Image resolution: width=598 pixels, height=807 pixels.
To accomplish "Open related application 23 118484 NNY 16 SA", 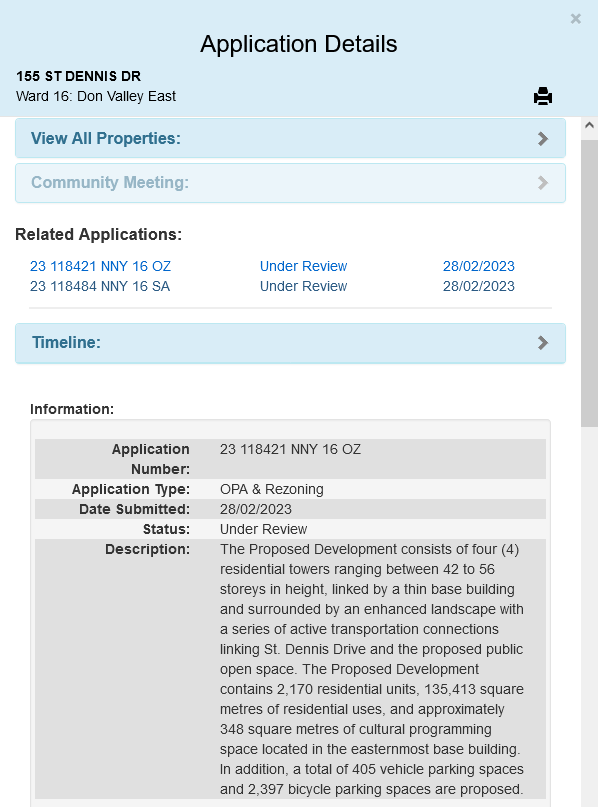I will point(100,286).
